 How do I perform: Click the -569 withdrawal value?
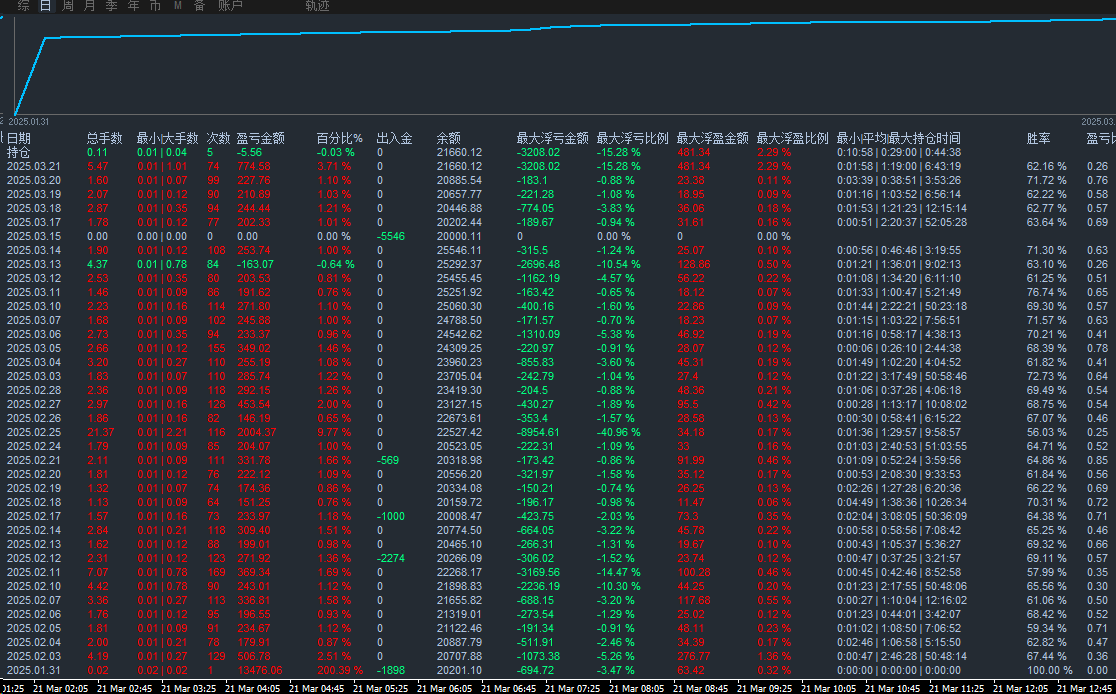[x=388, y=460]
